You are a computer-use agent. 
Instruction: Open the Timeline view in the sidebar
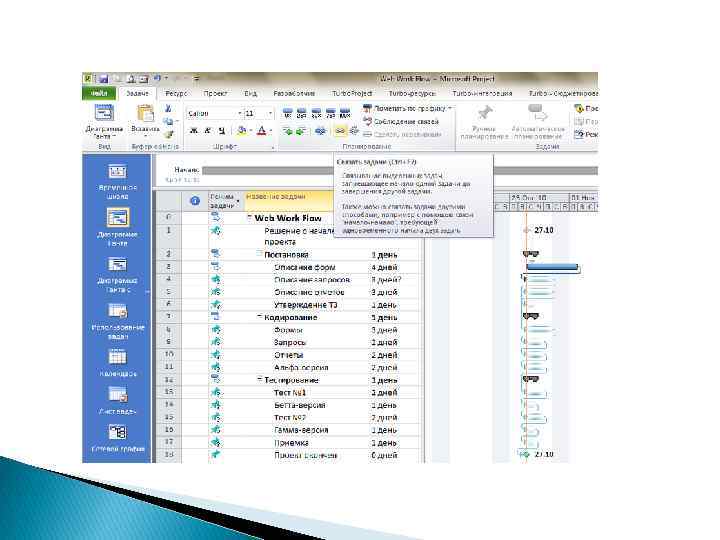pyautogui.click(x=118, y=182)
